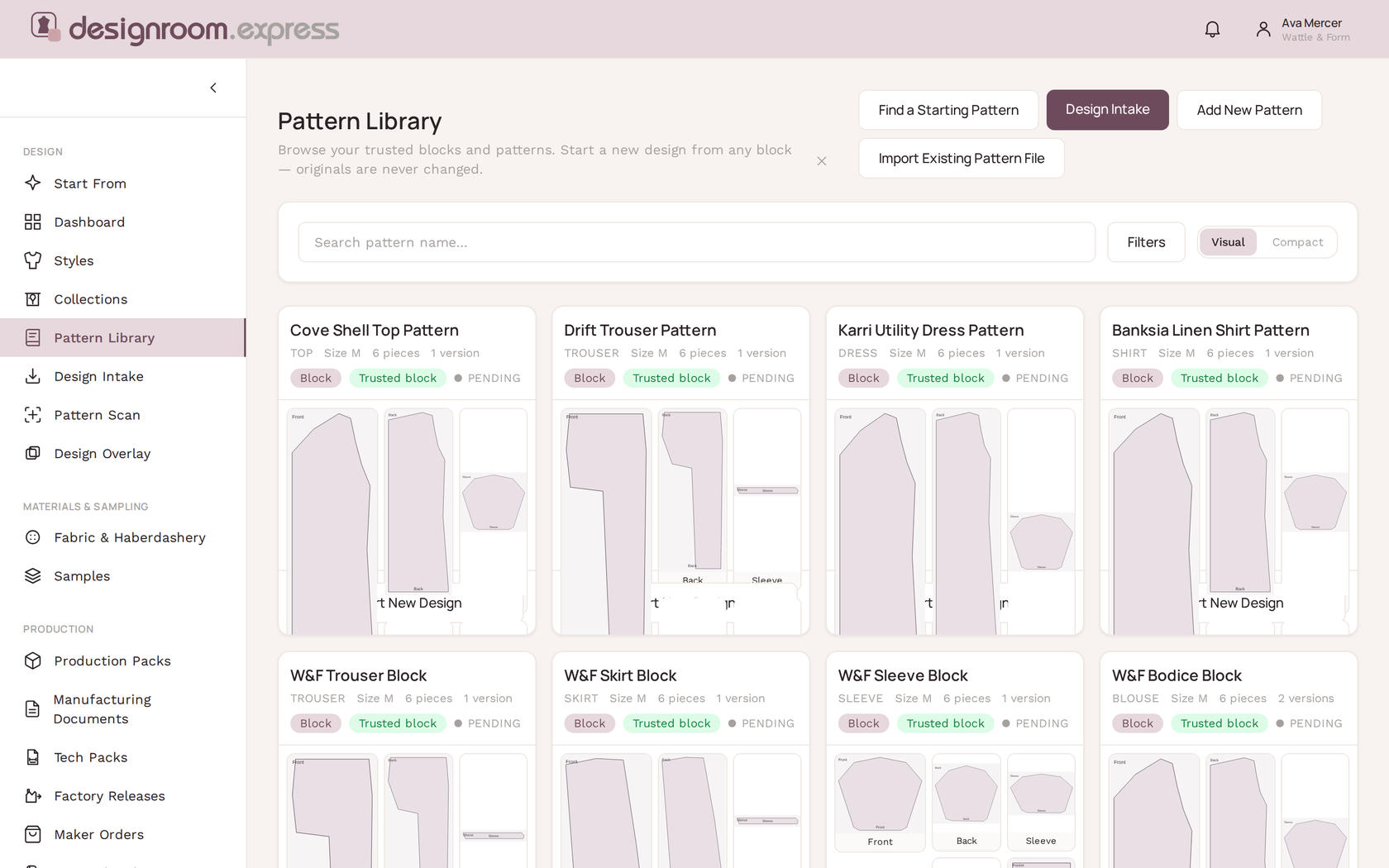The width and height of the screenshot is (1389, 868).
Task: Open the Cove Shell Top Pattern title
Action: 374,330
